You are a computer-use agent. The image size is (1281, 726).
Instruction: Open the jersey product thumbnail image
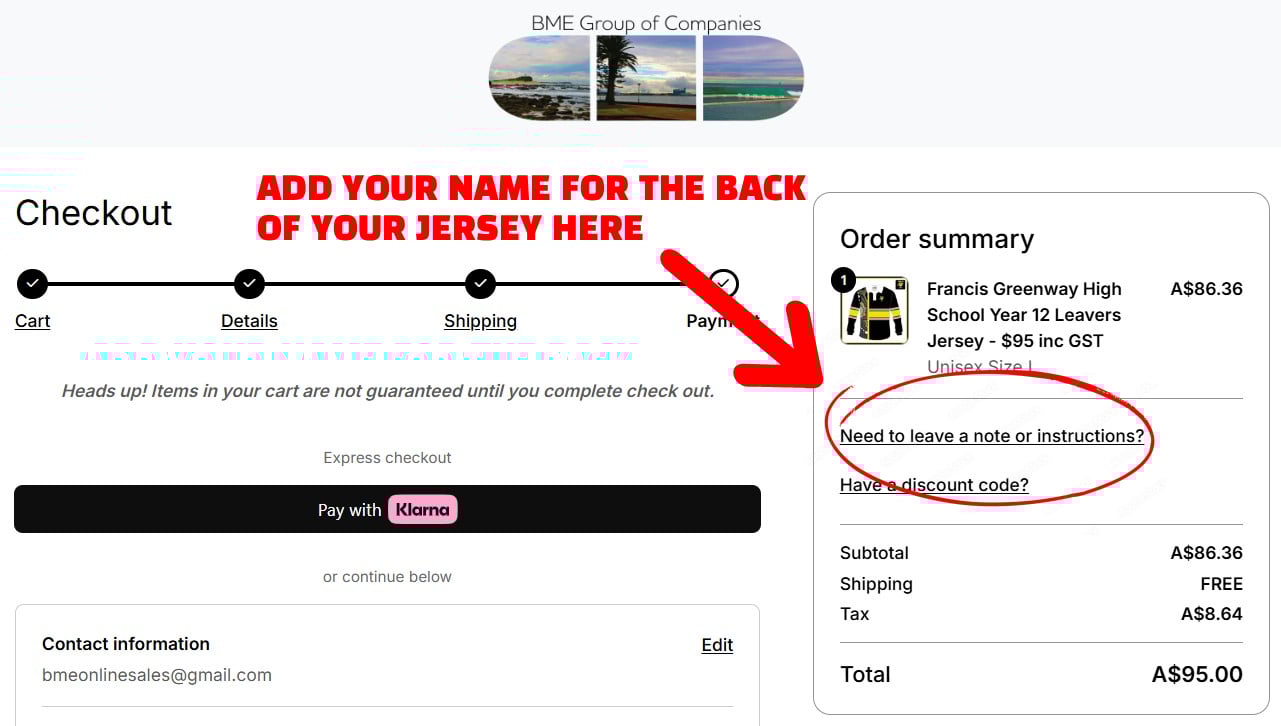click(x=875, y=311)
